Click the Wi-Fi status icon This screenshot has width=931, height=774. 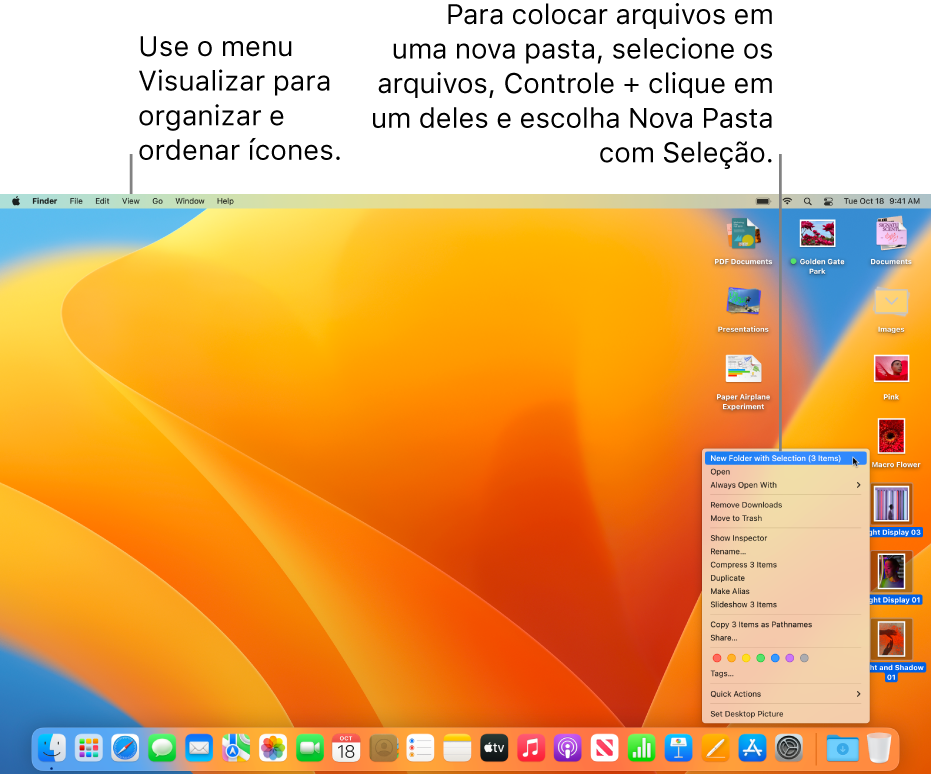[787, 201]
